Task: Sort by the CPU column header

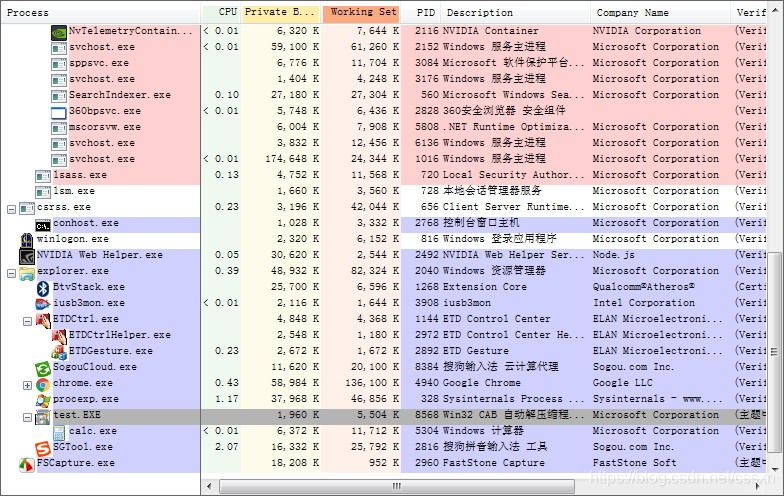Action: coord(222,13)
